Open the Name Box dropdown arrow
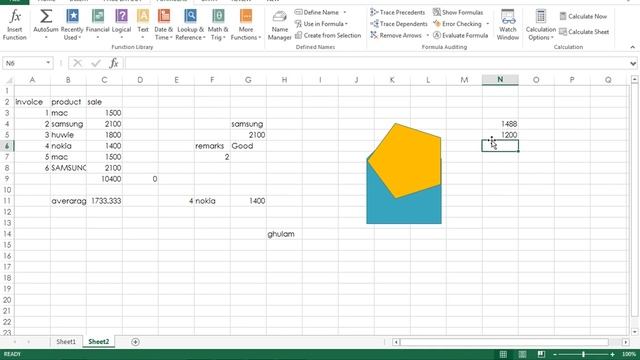Image resolution: width=640 pixels, height=360 pixels. pos(48,63)
